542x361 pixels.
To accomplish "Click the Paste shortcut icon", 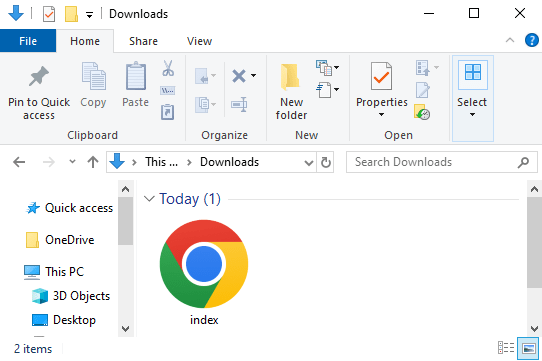I will tap(168, 112).
